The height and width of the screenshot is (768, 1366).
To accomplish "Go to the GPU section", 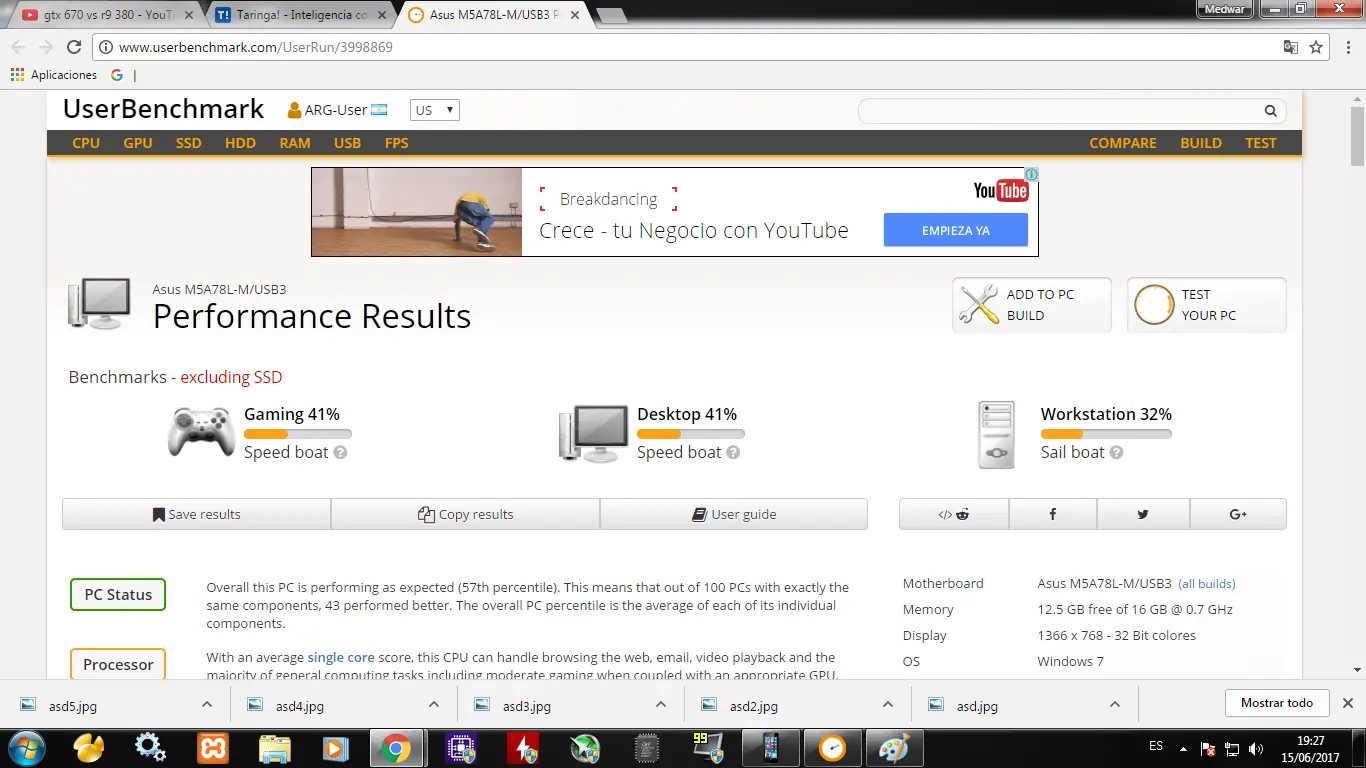I will point(138,143).
